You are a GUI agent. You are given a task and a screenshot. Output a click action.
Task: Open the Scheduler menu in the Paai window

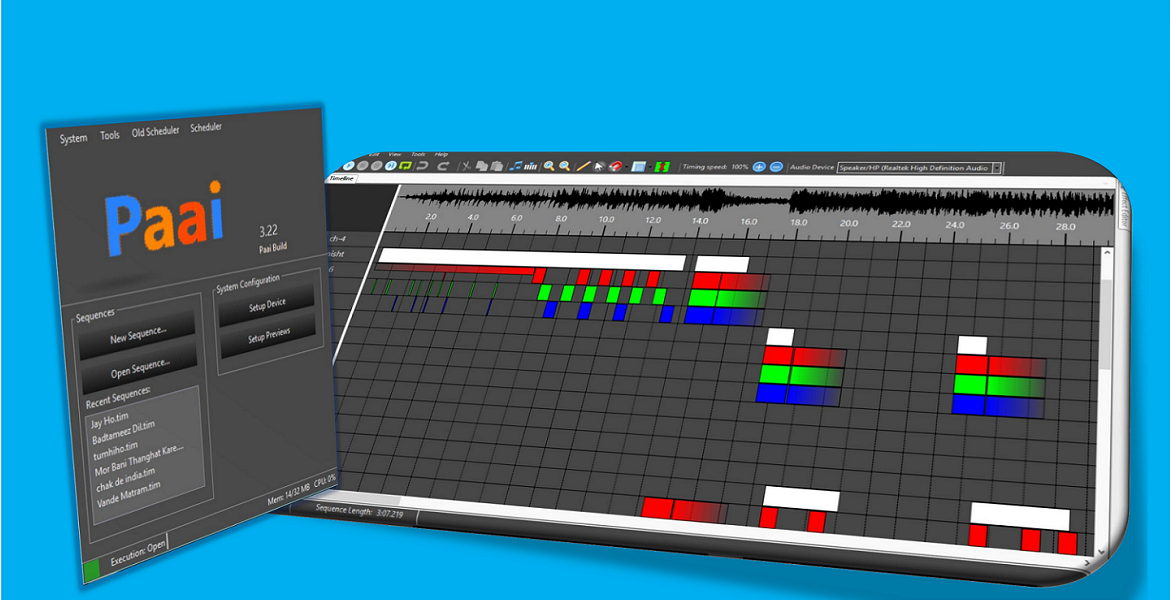(206, 127)
